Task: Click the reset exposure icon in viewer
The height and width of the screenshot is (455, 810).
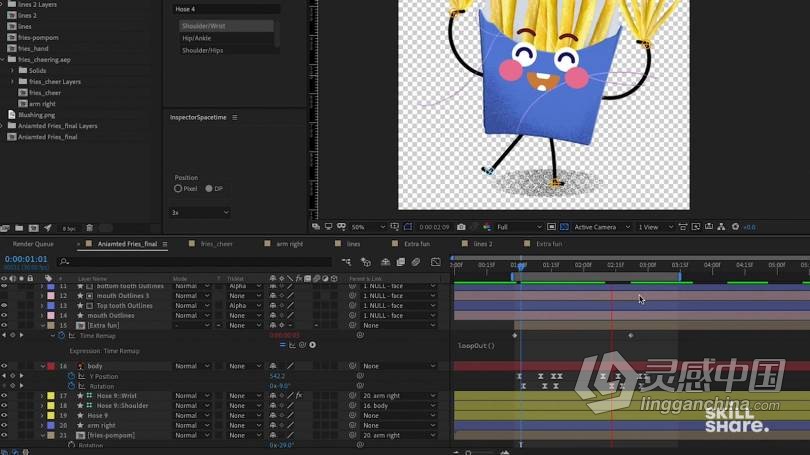Action: [x=735, y=227]
